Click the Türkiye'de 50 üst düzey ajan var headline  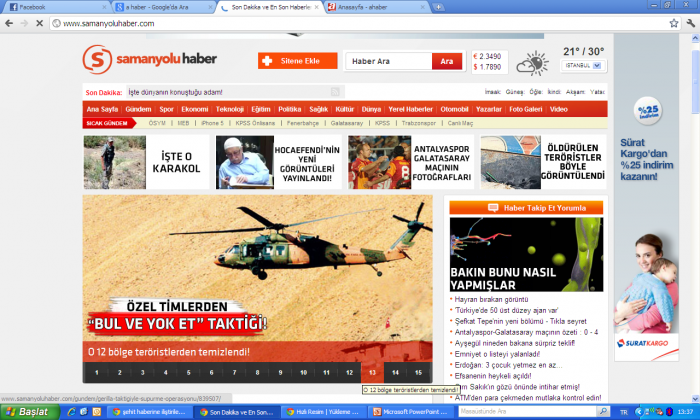(x=506, y=310)
